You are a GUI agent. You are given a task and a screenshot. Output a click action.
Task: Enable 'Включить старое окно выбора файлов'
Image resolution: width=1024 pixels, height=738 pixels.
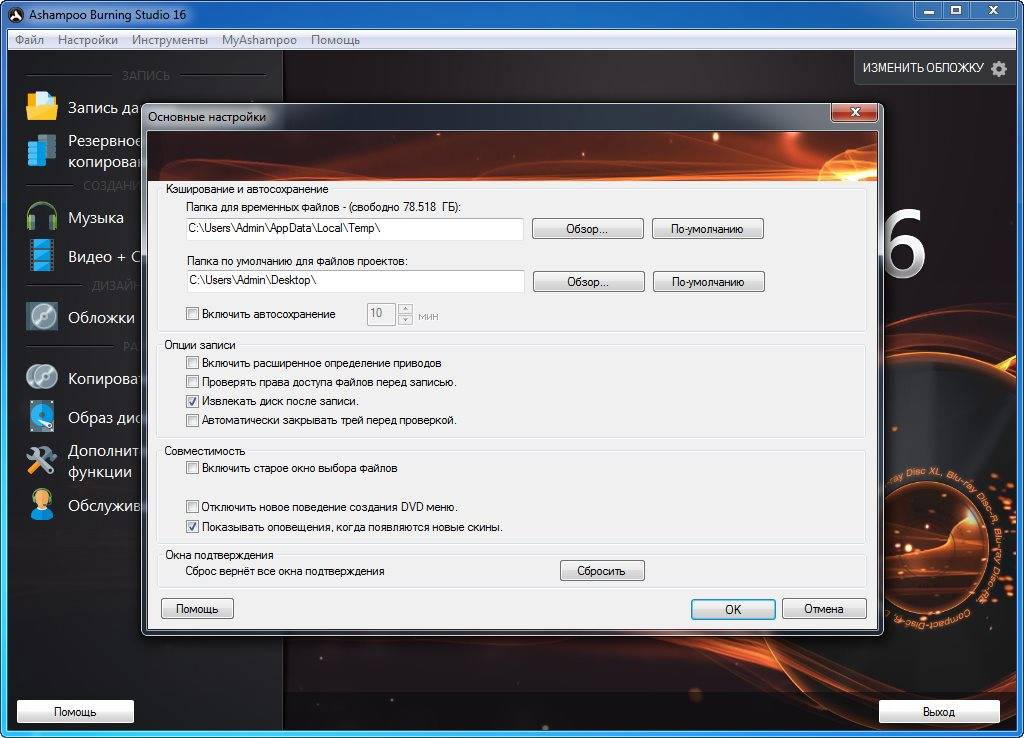pos(192,468)
